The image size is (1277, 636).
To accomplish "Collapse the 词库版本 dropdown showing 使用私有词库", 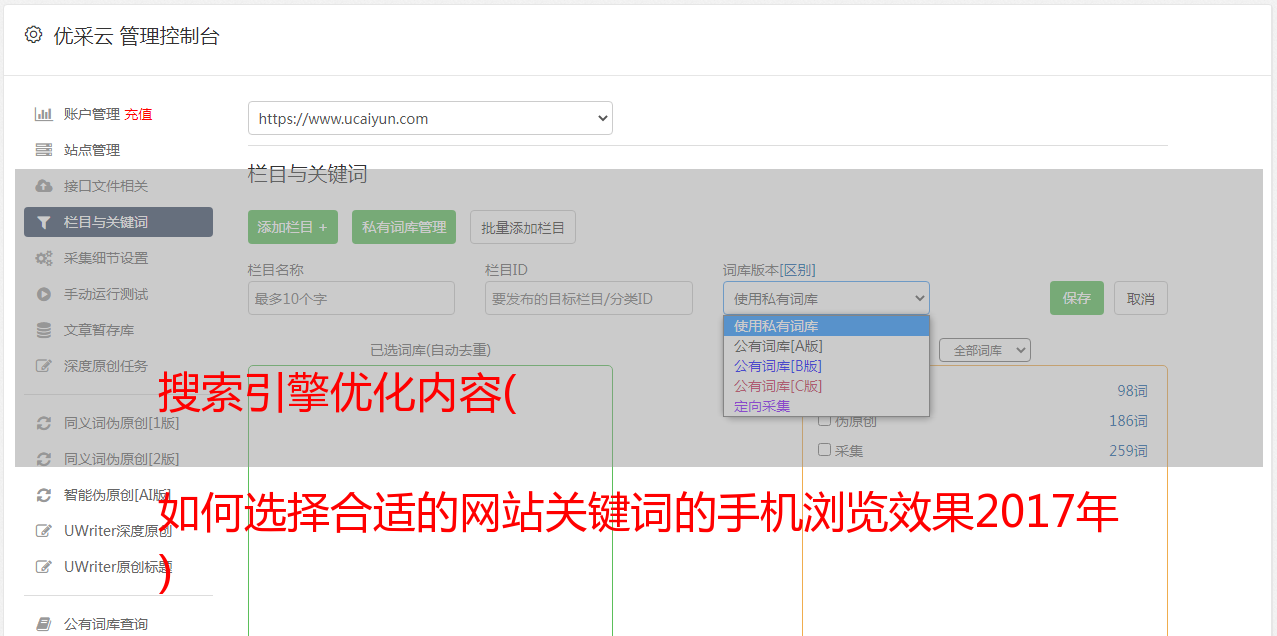I will pos(826,298).
